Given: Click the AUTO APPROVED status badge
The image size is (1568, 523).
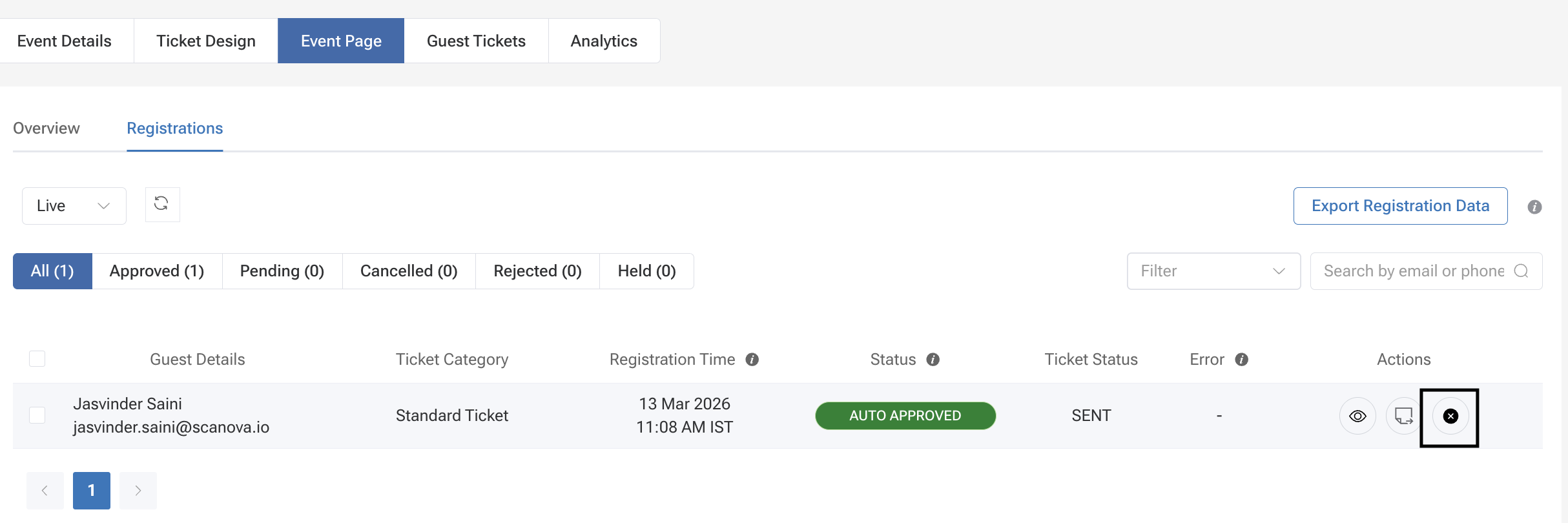Looking at the screenshot, I should click(x=905, y=416).
